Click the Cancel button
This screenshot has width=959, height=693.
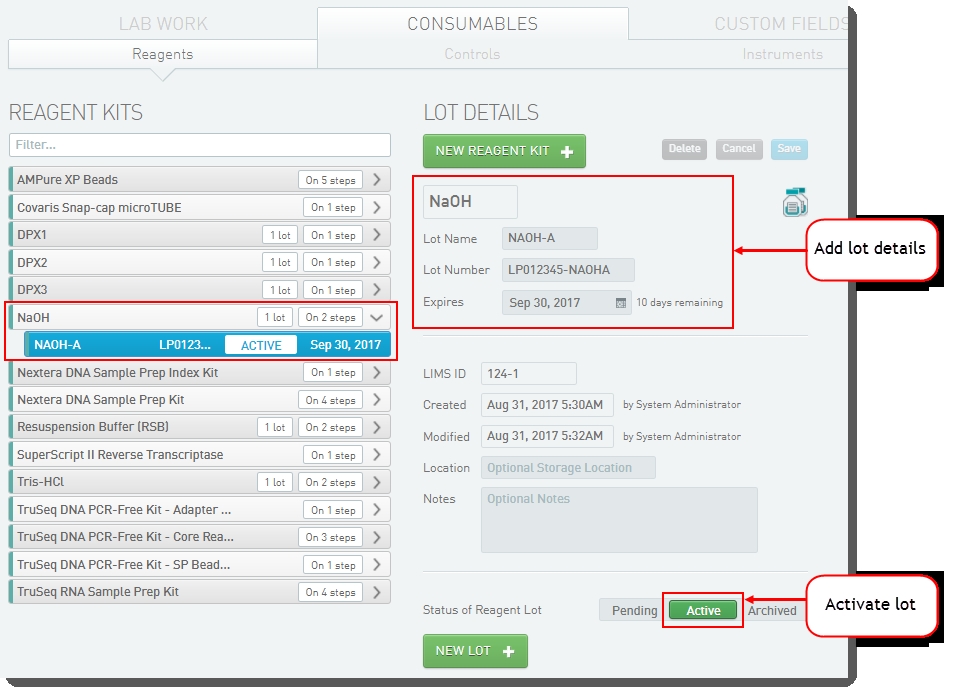tap(739, 149)
